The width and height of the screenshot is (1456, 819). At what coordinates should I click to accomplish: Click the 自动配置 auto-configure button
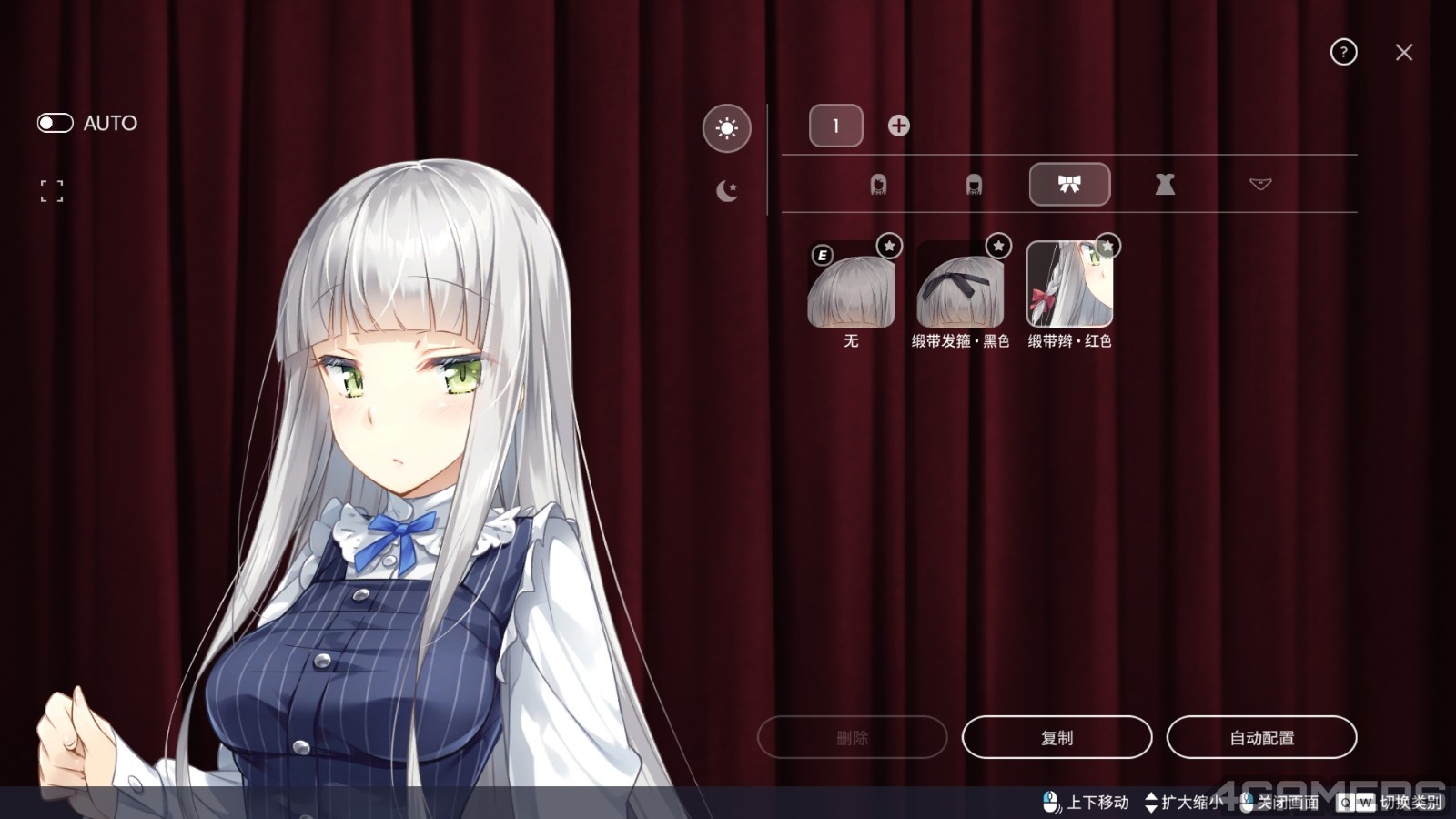(x=1261, y=737)
